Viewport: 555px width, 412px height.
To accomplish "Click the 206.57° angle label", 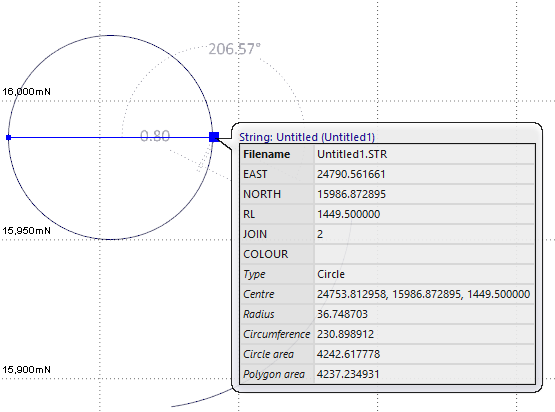I will tap(234, 49).
